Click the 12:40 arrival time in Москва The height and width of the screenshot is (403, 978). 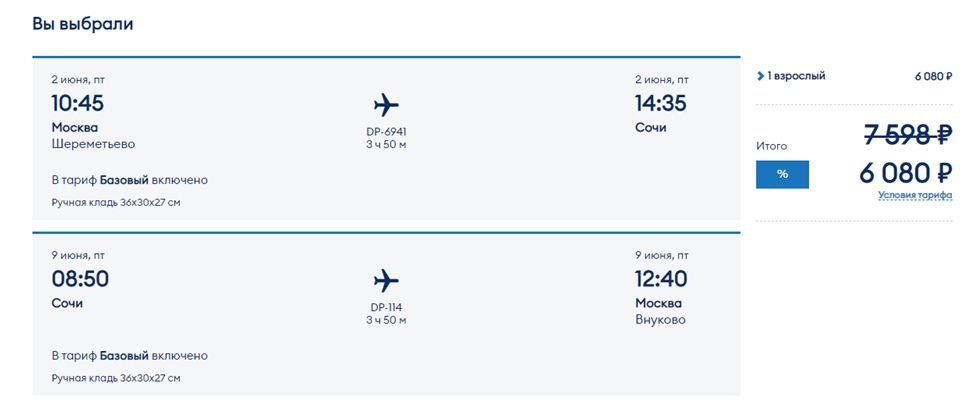661,279
